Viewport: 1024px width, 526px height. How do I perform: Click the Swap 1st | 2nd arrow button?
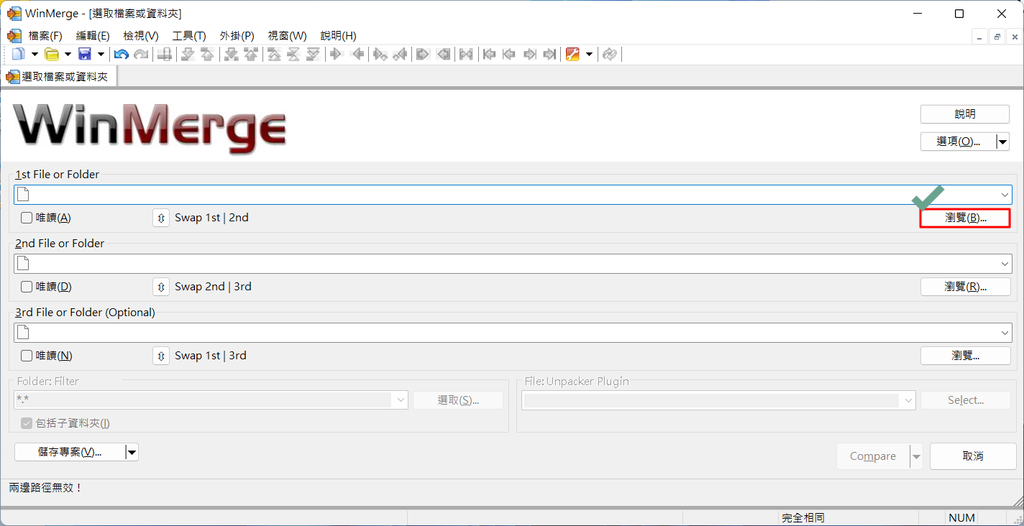[161, 218]
